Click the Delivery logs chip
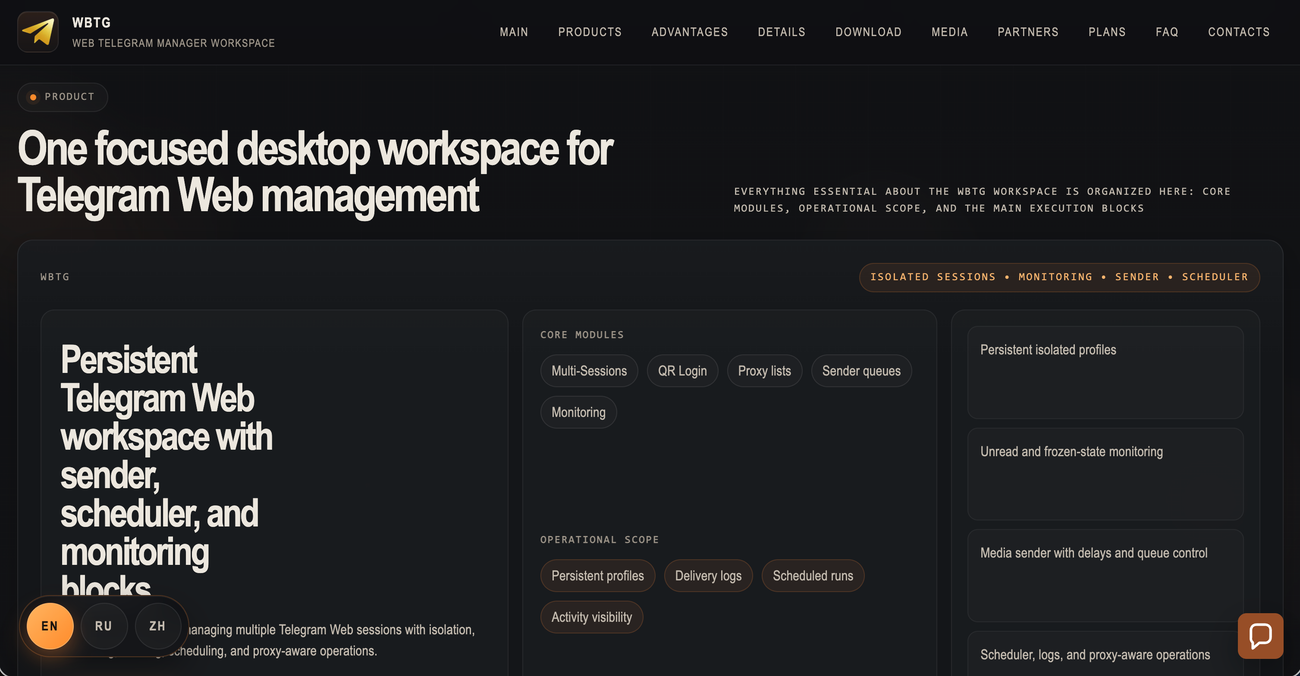The width and height of the screenshot is (1300, 676). [x=709, y=576]
